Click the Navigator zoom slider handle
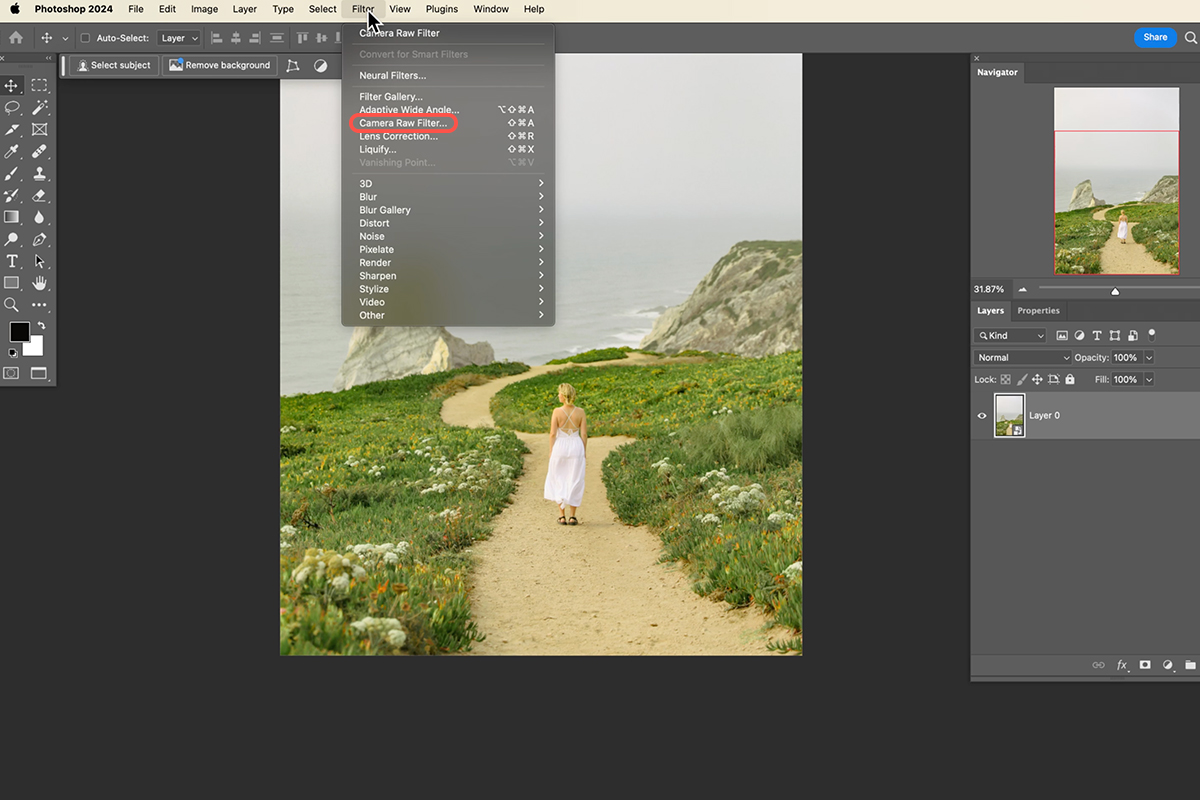 click(x=1115, y=291)
